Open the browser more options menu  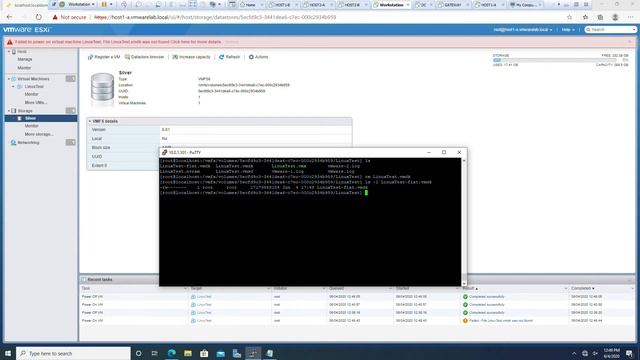630,17
